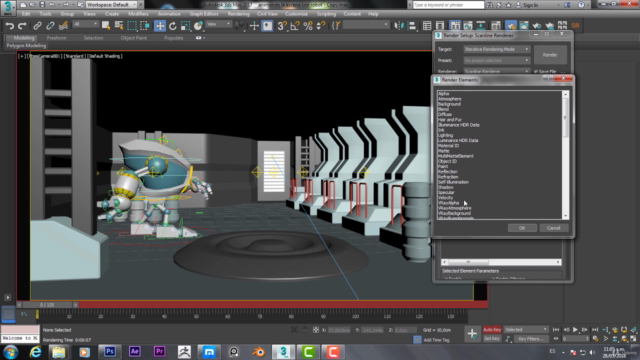Viewport: 640px width, 360px height.
Task: Activate the Select and Link tool
Action: pos(37,26)
